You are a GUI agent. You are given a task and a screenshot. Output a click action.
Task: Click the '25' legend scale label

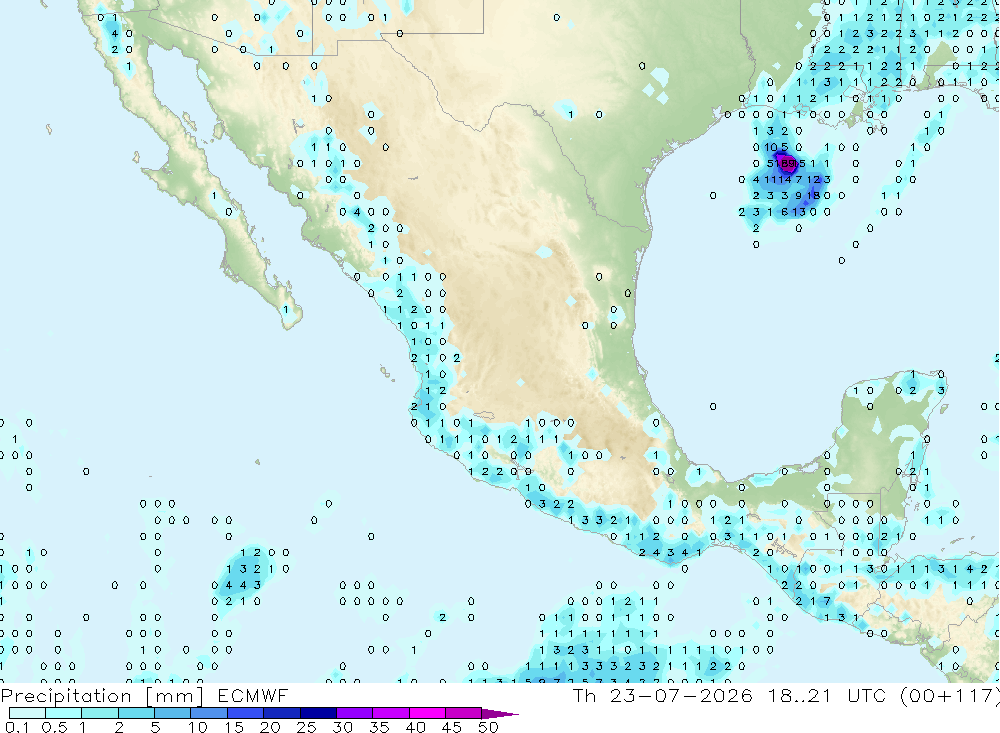306,727
